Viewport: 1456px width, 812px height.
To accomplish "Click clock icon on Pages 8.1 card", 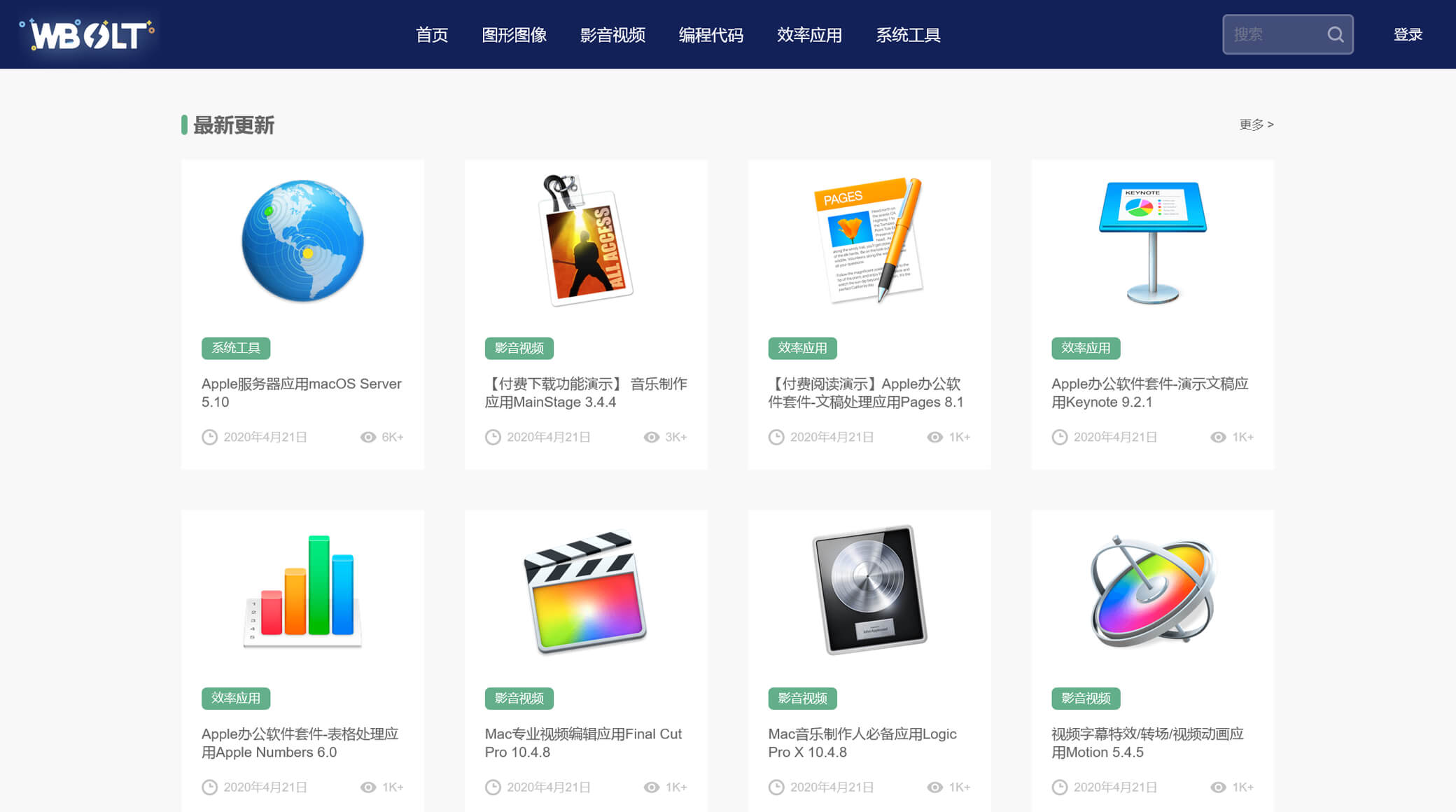I will (776, 437).
